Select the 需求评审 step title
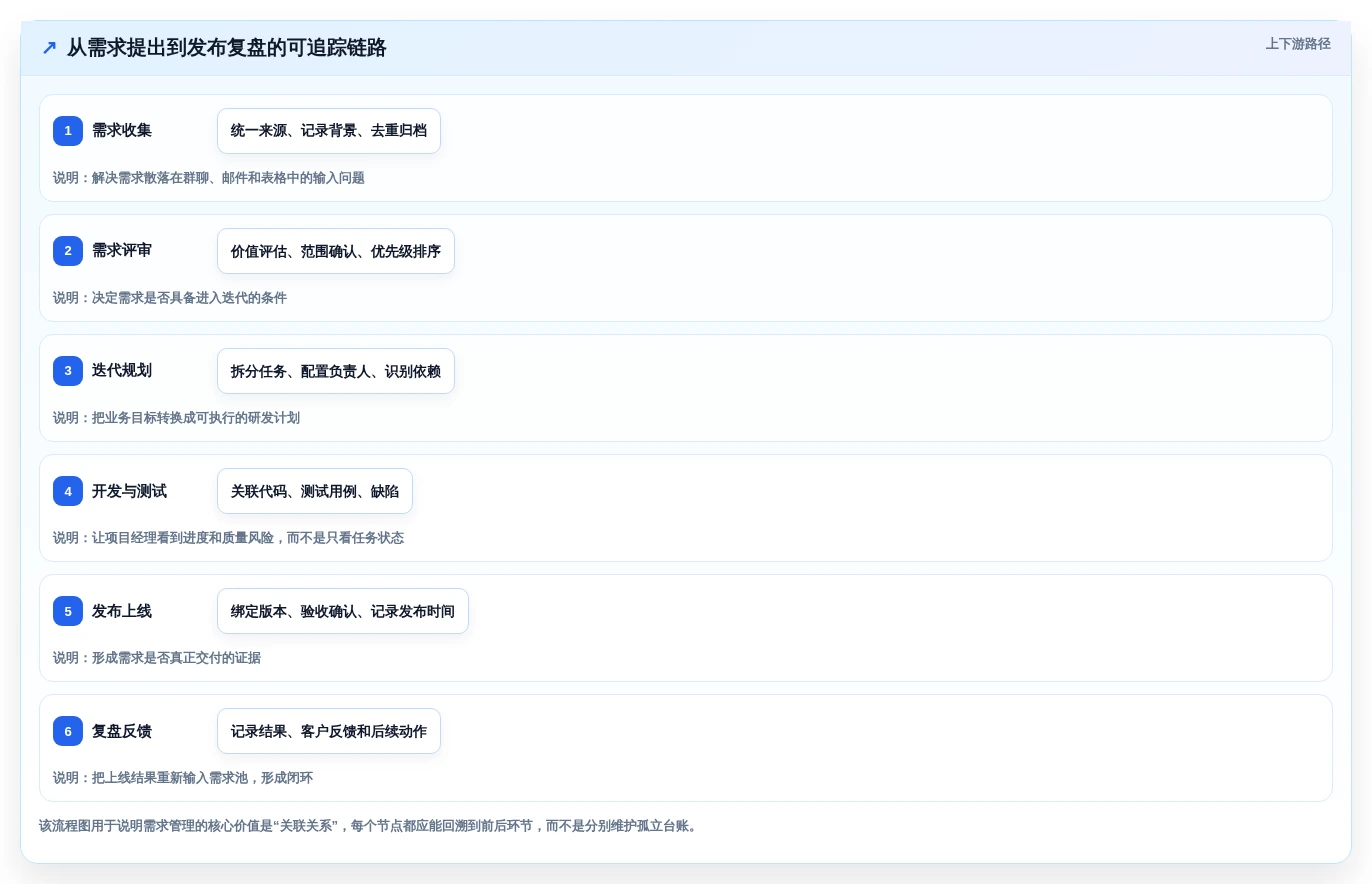This screenshot has width=1372, height=884. point(122,251)
